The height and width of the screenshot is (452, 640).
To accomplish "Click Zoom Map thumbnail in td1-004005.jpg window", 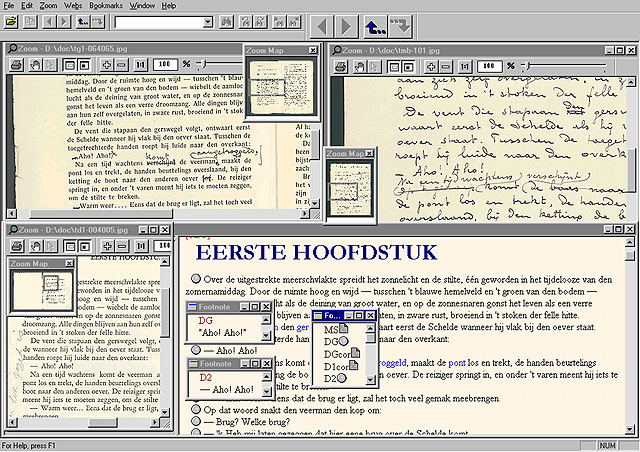I will [x=42, y=291].
